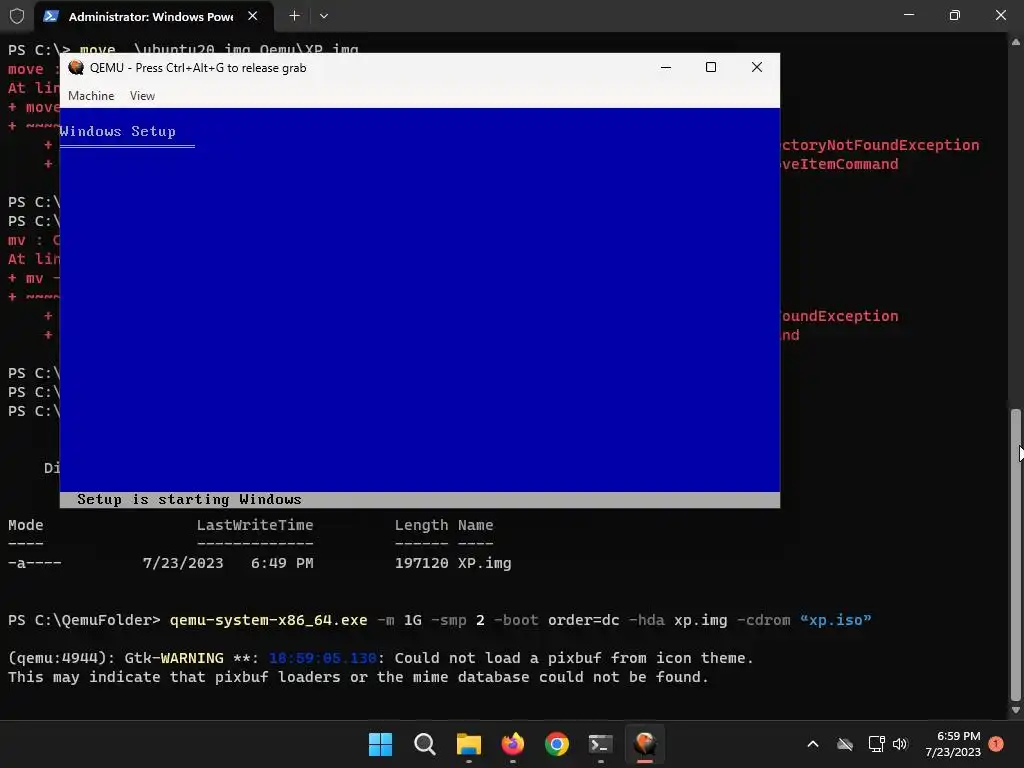Click the '197120' length value

(421, 563)
